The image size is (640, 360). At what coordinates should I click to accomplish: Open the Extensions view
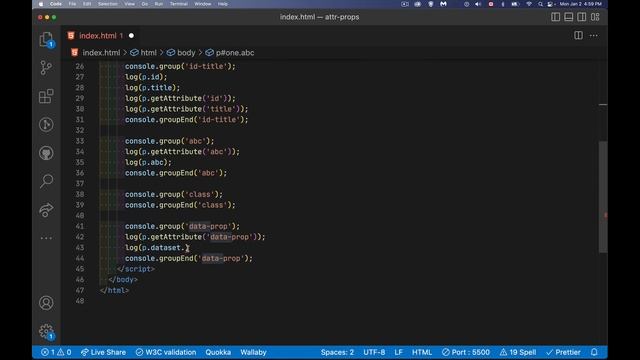pyautogui.click(x=46, y=96)
